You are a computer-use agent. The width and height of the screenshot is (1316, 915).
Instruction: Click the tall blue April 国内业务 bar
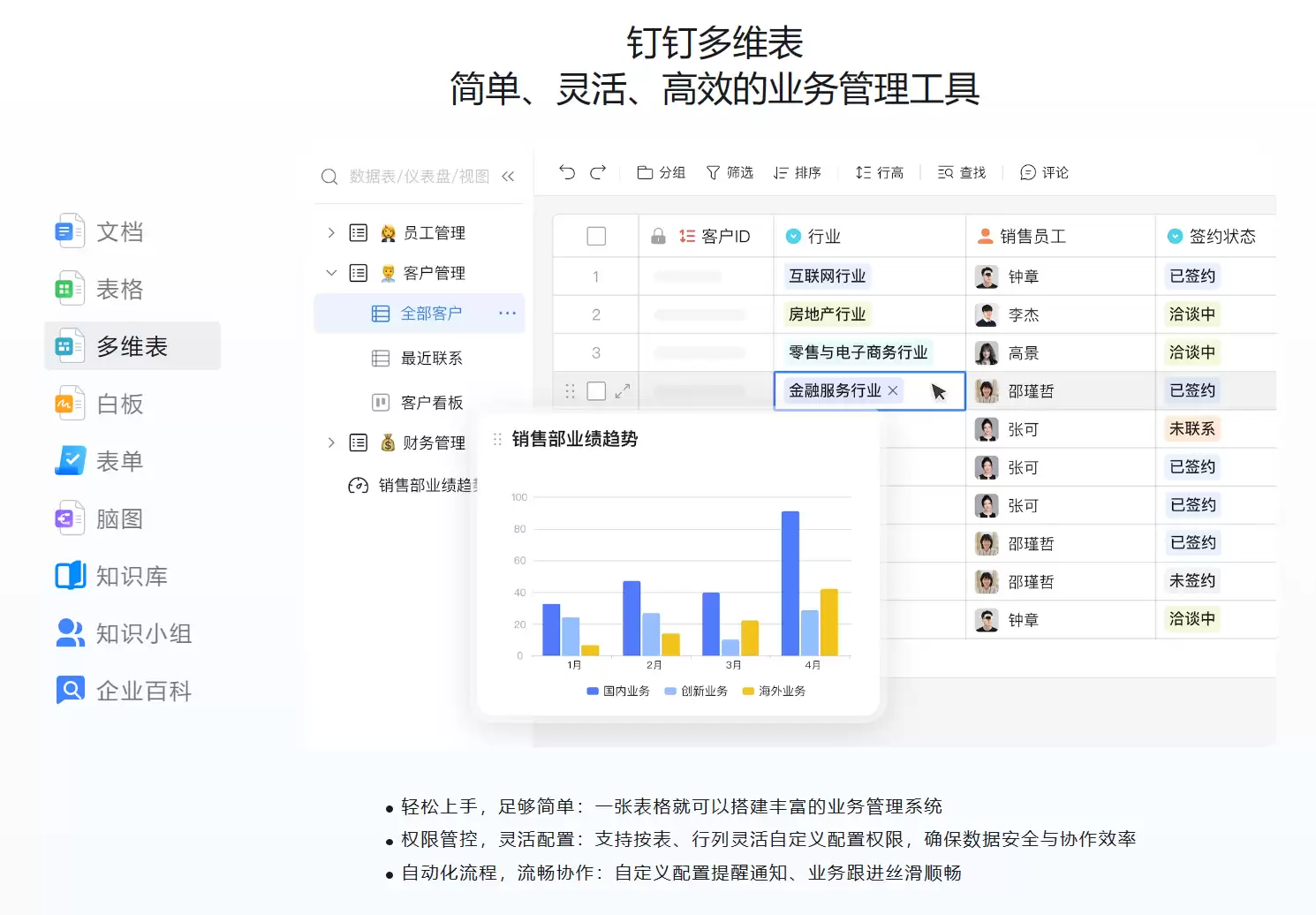790,583
